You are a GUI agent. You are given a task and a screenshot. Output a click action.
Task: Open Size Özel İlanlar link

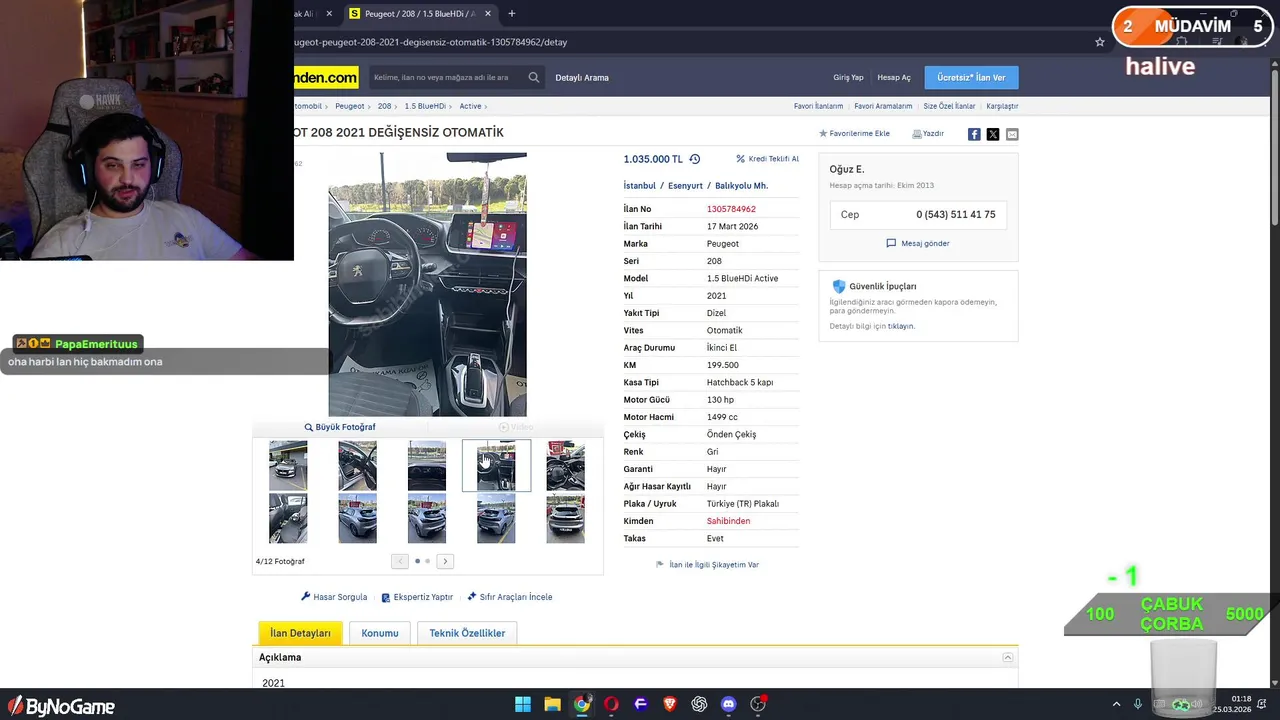click(949, 106)
